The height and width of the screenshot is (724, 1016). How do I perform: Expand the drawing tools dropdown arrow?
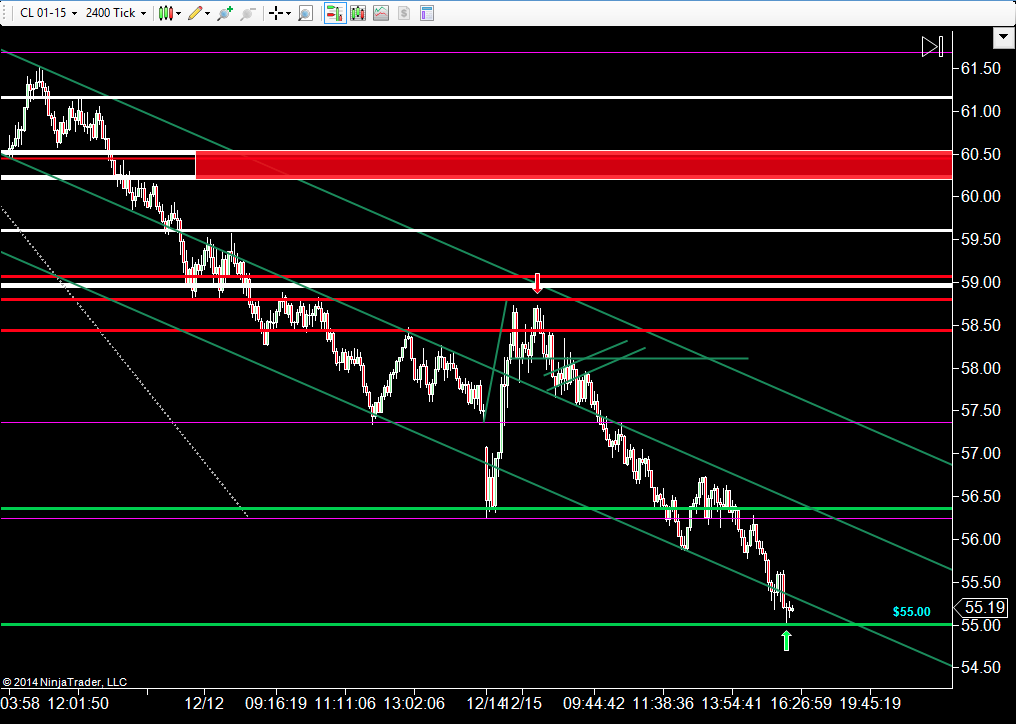tap(207, 13)
